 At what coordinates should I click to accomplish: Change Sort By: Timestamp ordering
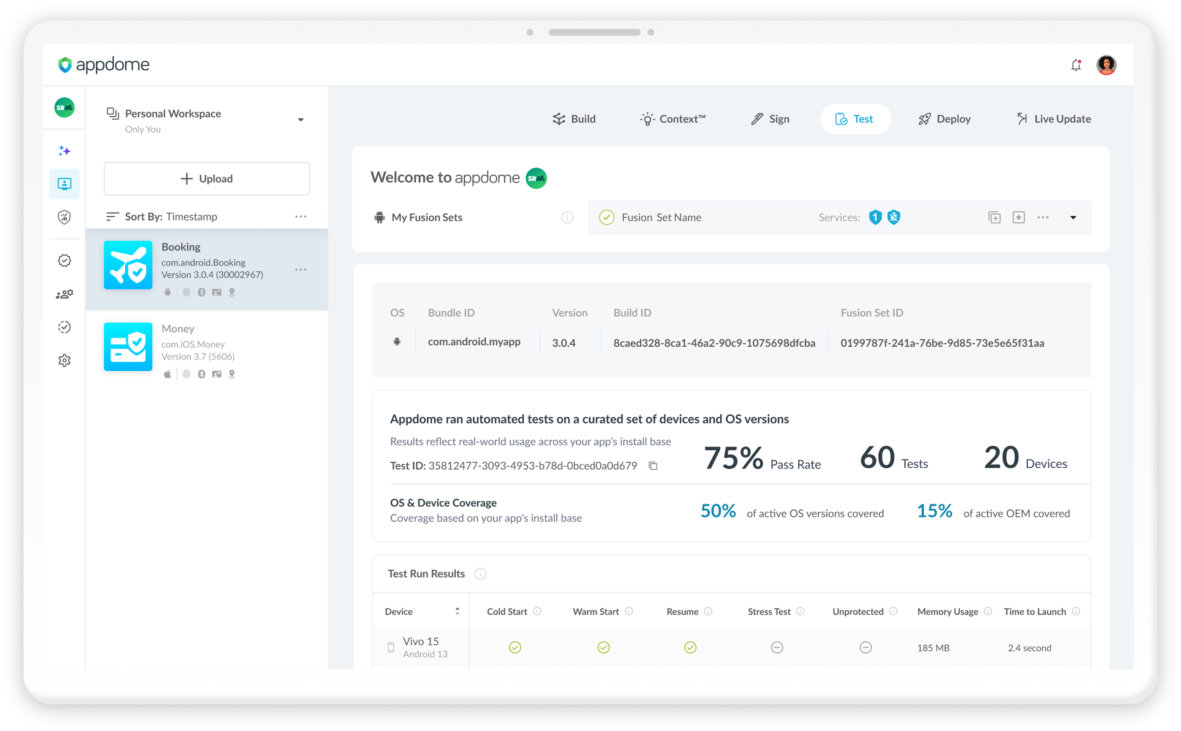point(171,217)
